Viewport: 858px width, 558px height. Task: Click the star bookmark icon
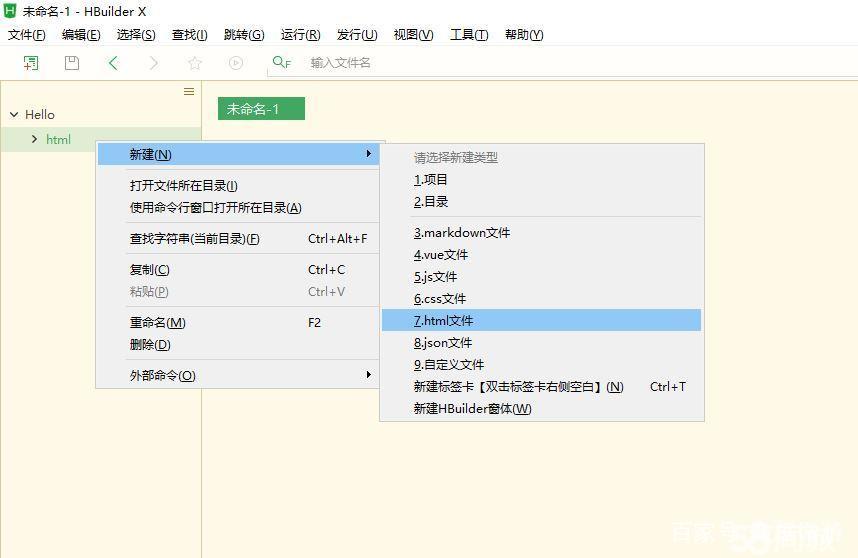tap(195, 63)
